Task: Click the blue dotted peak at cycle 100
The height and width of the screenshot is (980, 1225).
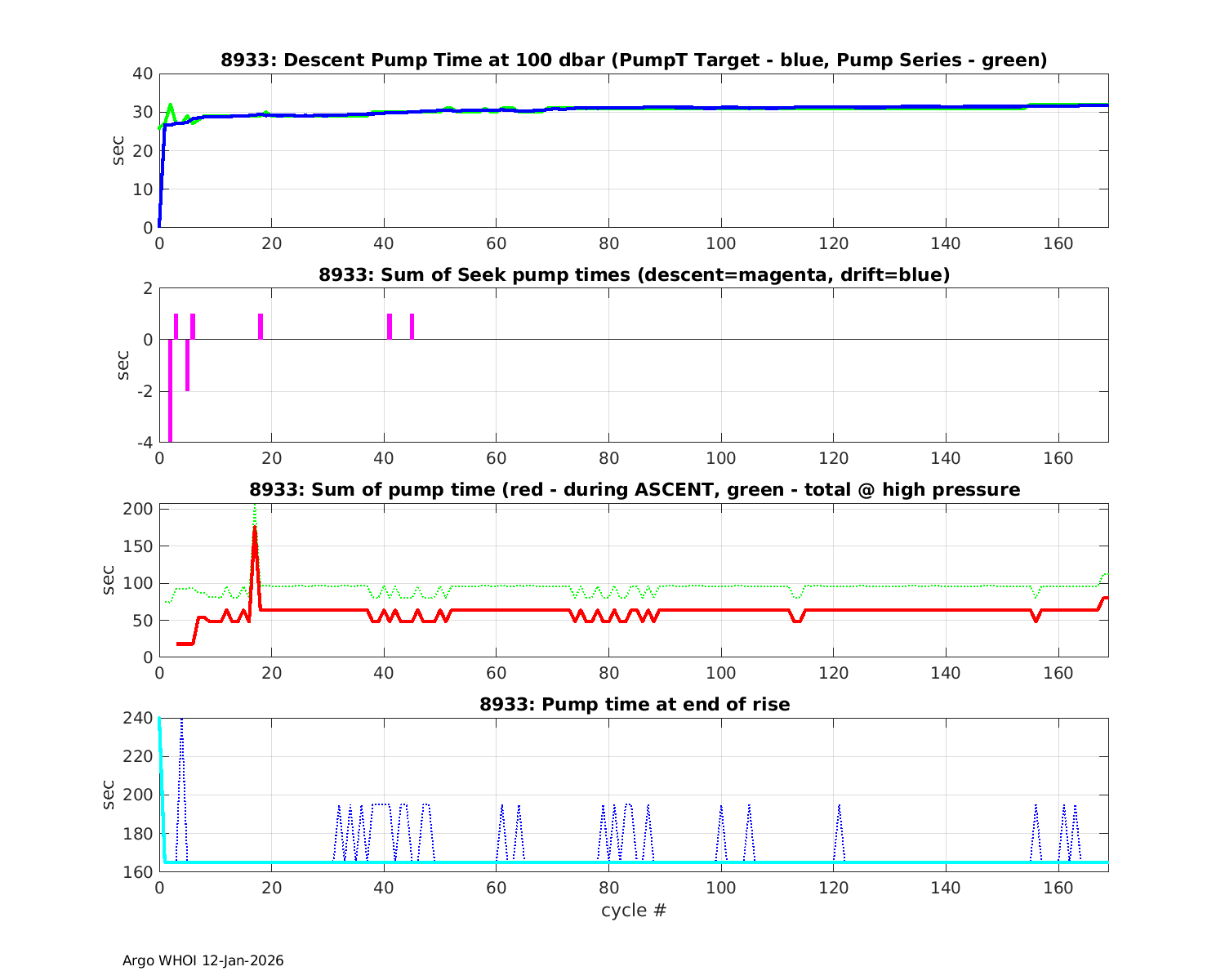Action: pyautogui.click(x=721, y=807)
